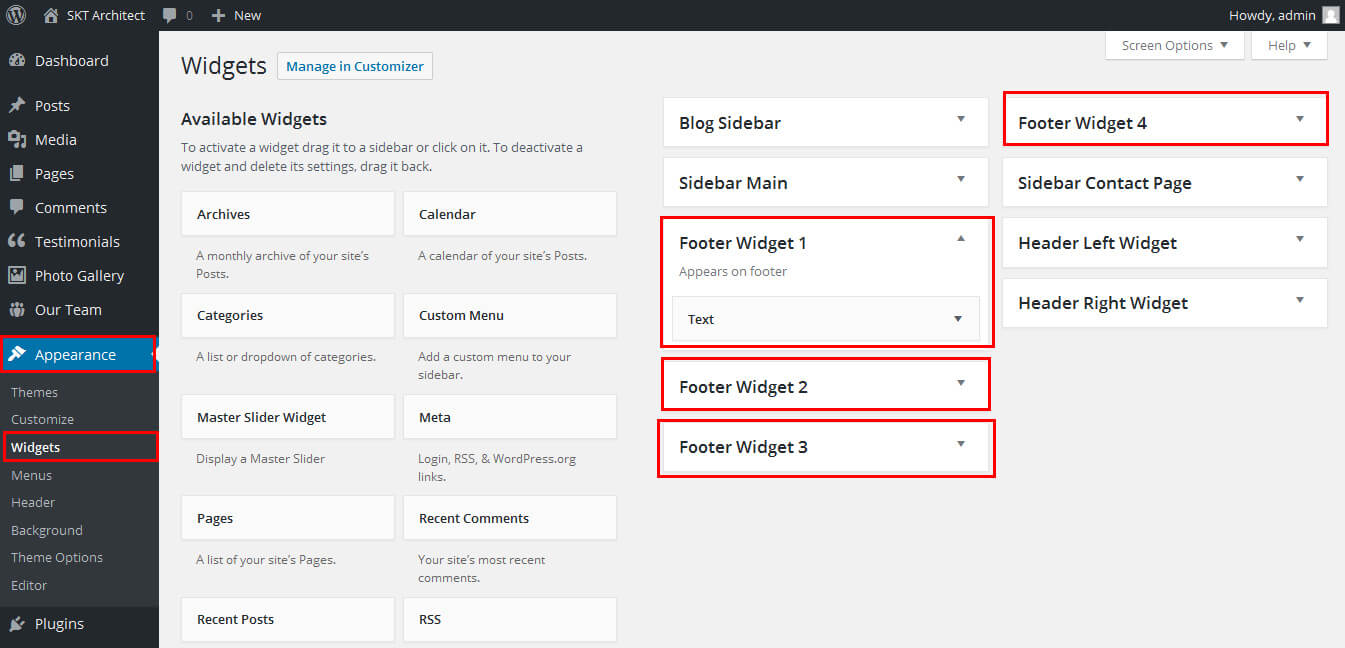Click the Dashboard gauge icon
The height and width of the screenshot is (648, 1345).
pyautogui.click(x=17, y=61)
